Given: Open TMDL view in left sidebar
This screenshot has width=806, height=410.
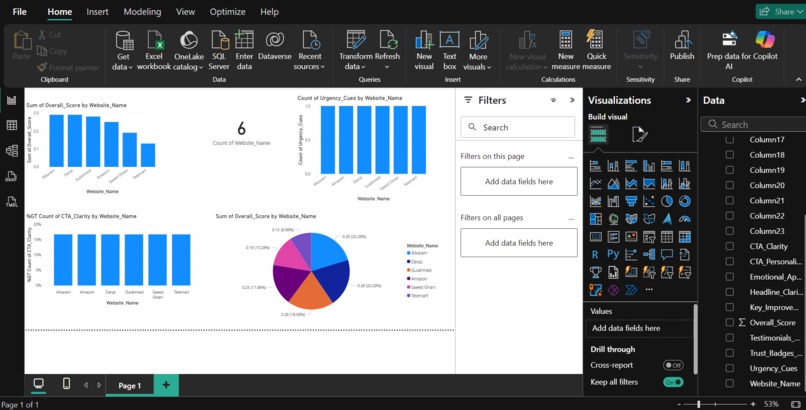Looking at the screenshot, I should pos(11,201).
